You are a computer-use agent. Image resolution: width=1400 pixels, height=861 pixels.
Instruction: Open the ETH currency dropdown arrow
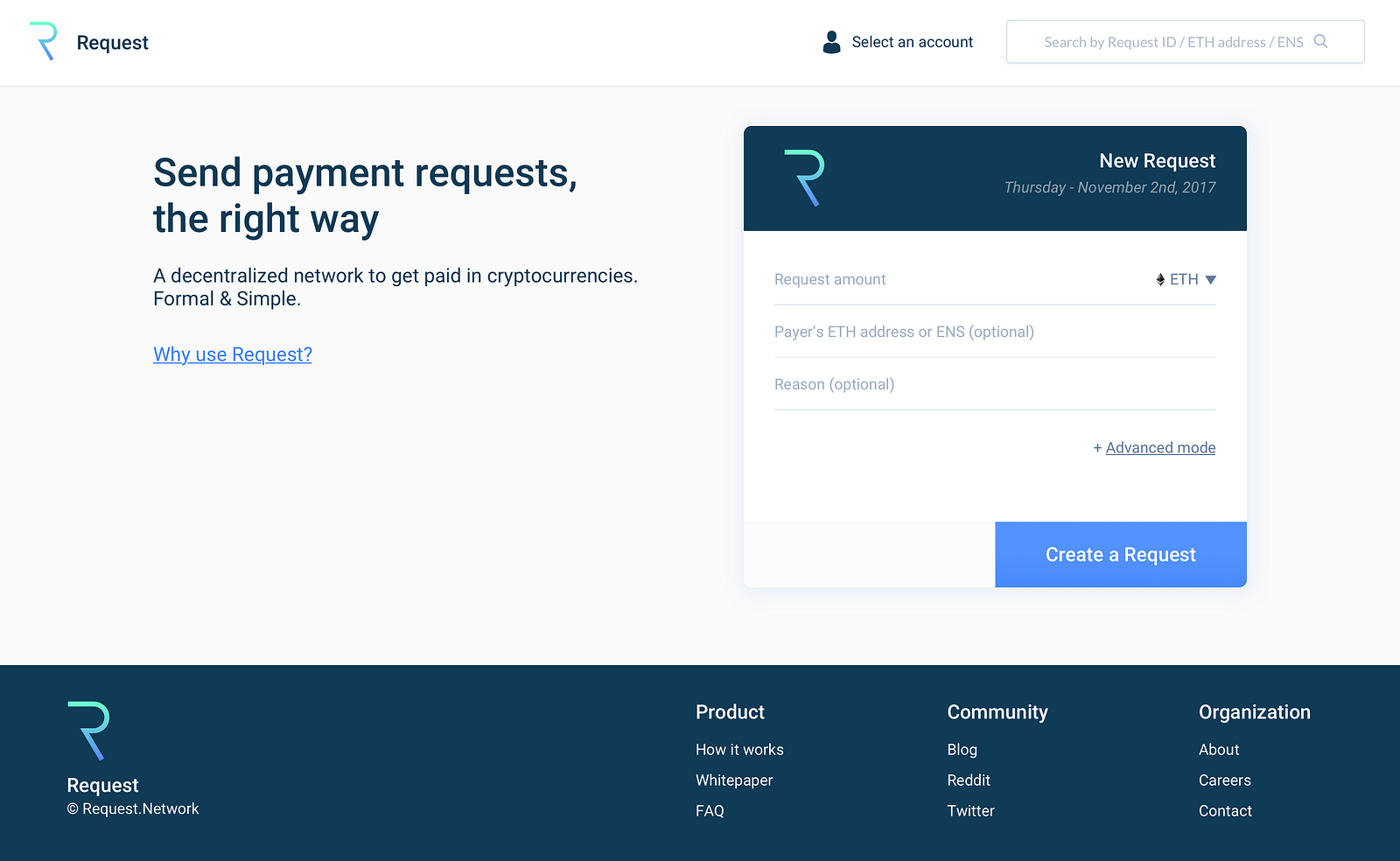(1211, 280)
